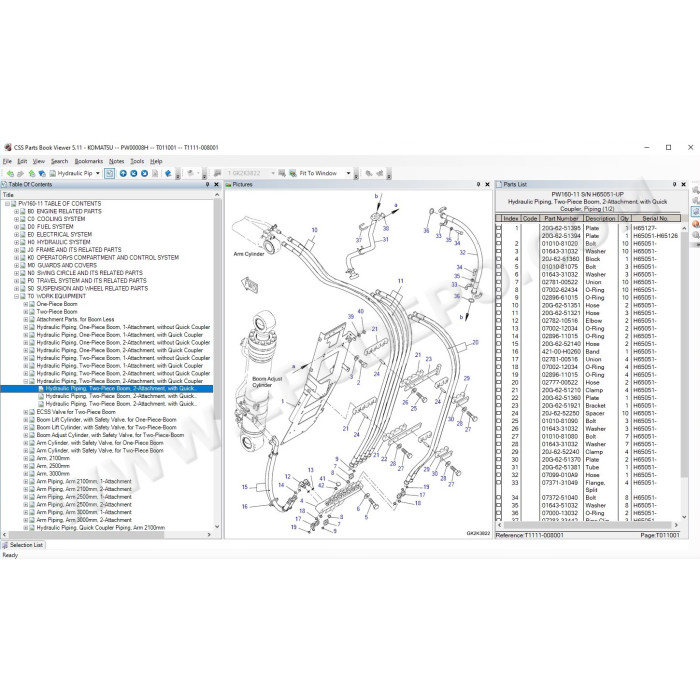This screenshot has width=700, height=700.
Task: Click the orange sphere icon on right strip
Action: click(x=696, y=224)
